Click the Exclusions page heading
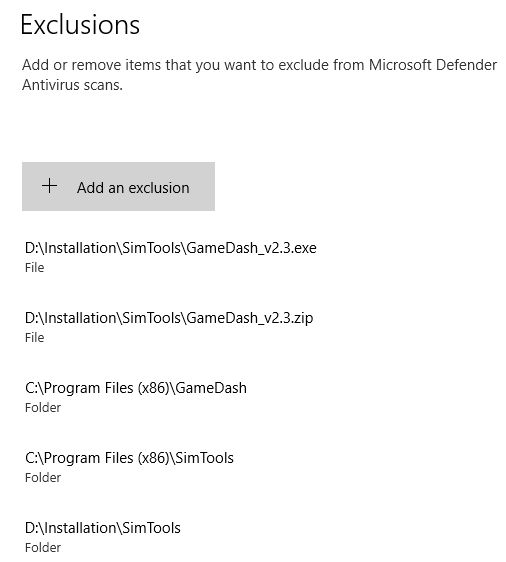The height and width of the screenshot is (562, 506). [x=80, y=25]
